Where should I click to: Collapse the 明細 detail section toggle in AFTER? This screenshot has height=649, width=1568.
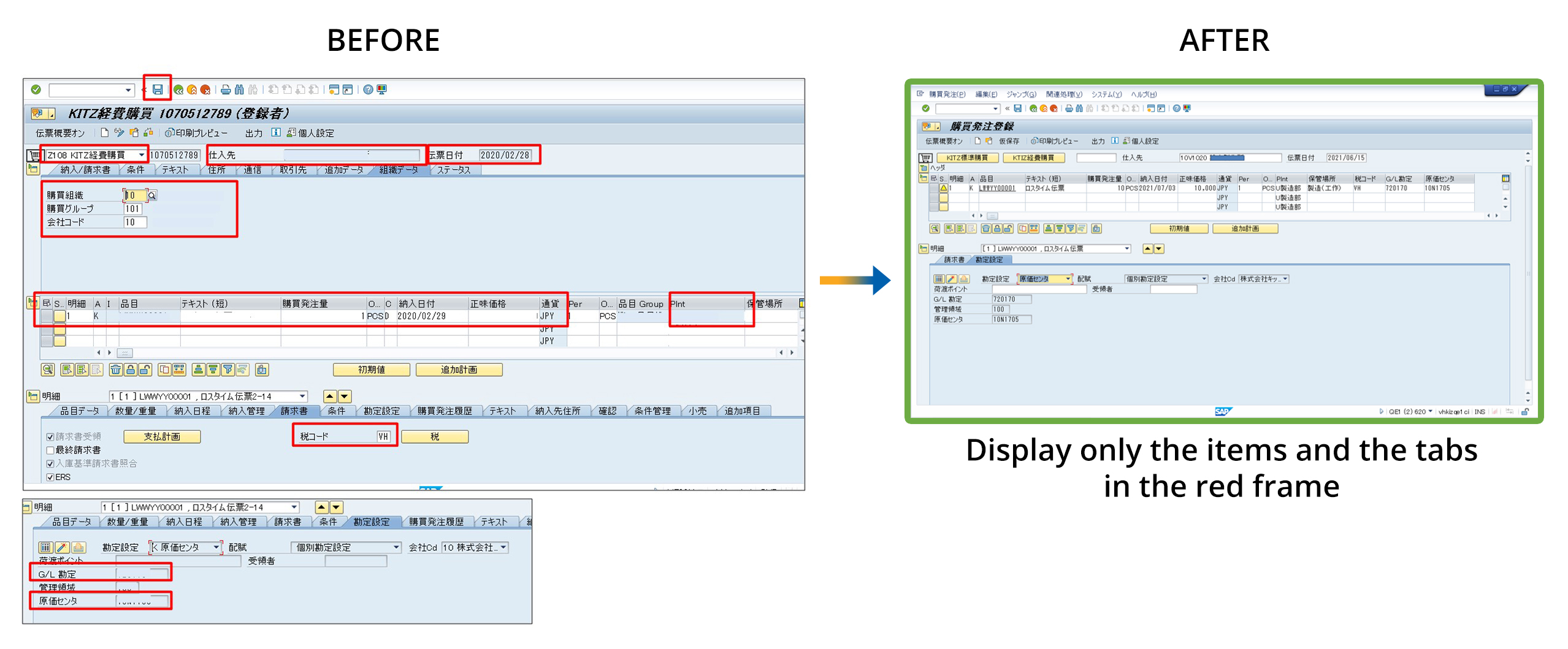click(923, 249)
